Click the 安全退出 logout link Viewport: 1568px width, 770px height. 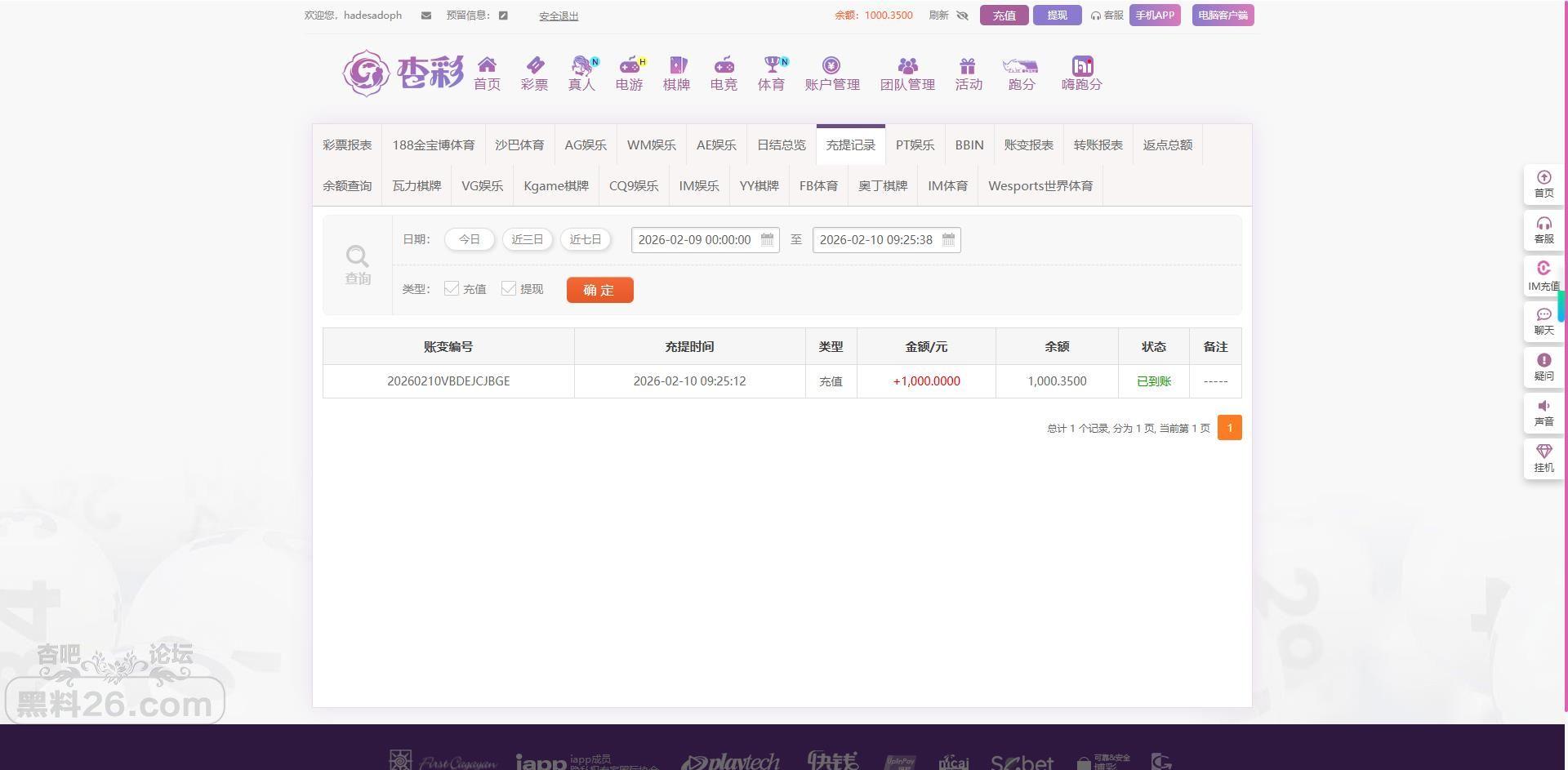[x=559, y=16]
